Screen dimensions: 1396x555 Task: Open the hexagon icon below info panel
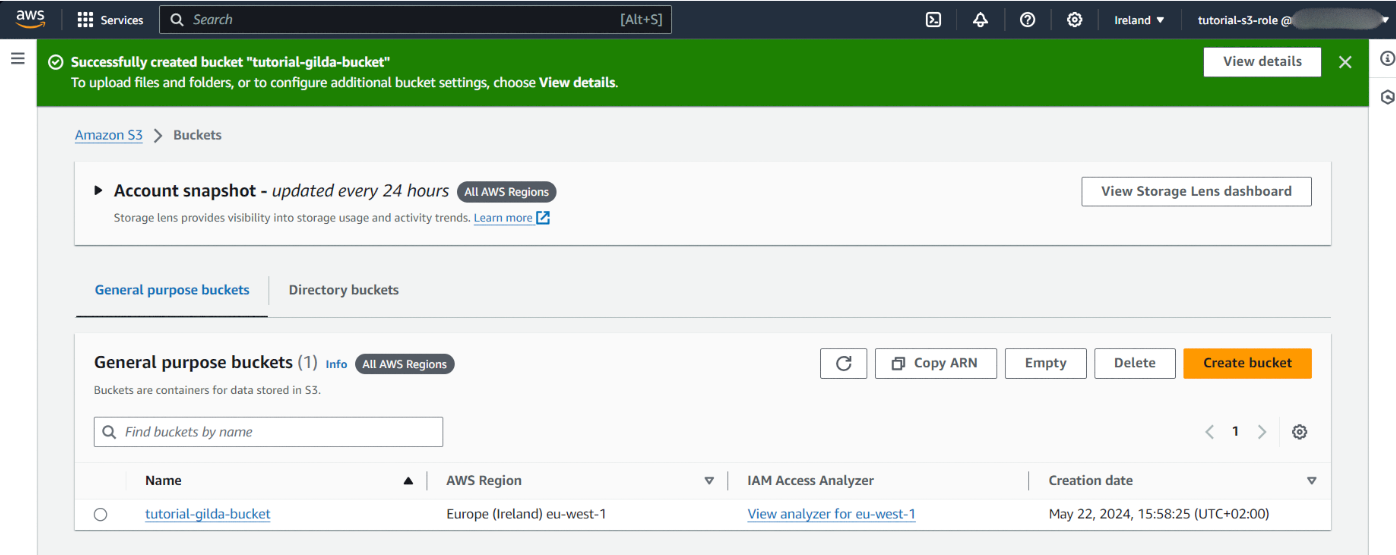click(1387, 97)
